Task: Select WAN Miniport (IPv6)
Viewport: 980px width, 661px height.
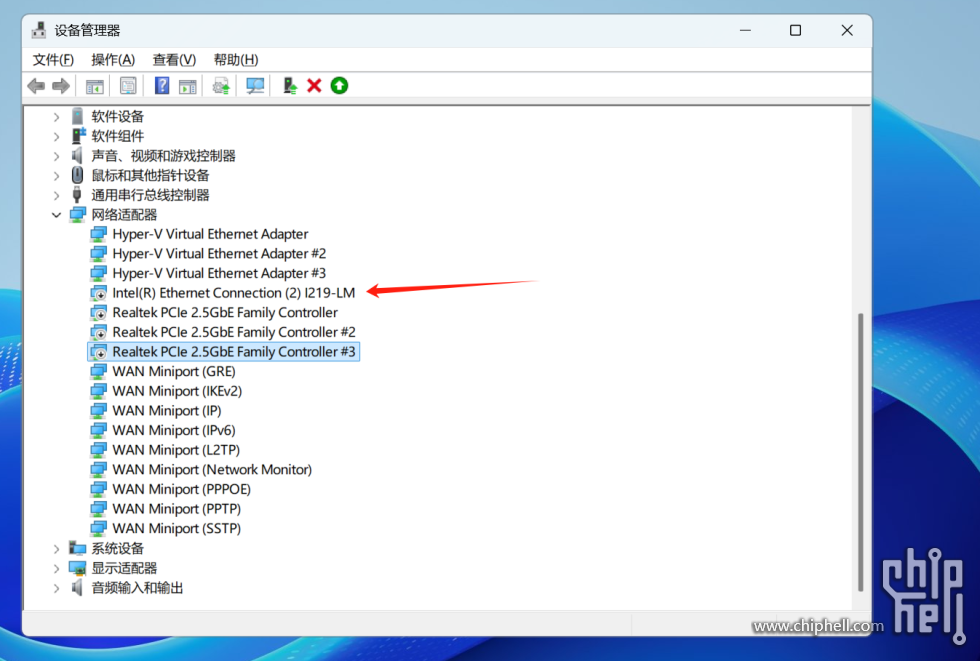Action: [174, 430]
